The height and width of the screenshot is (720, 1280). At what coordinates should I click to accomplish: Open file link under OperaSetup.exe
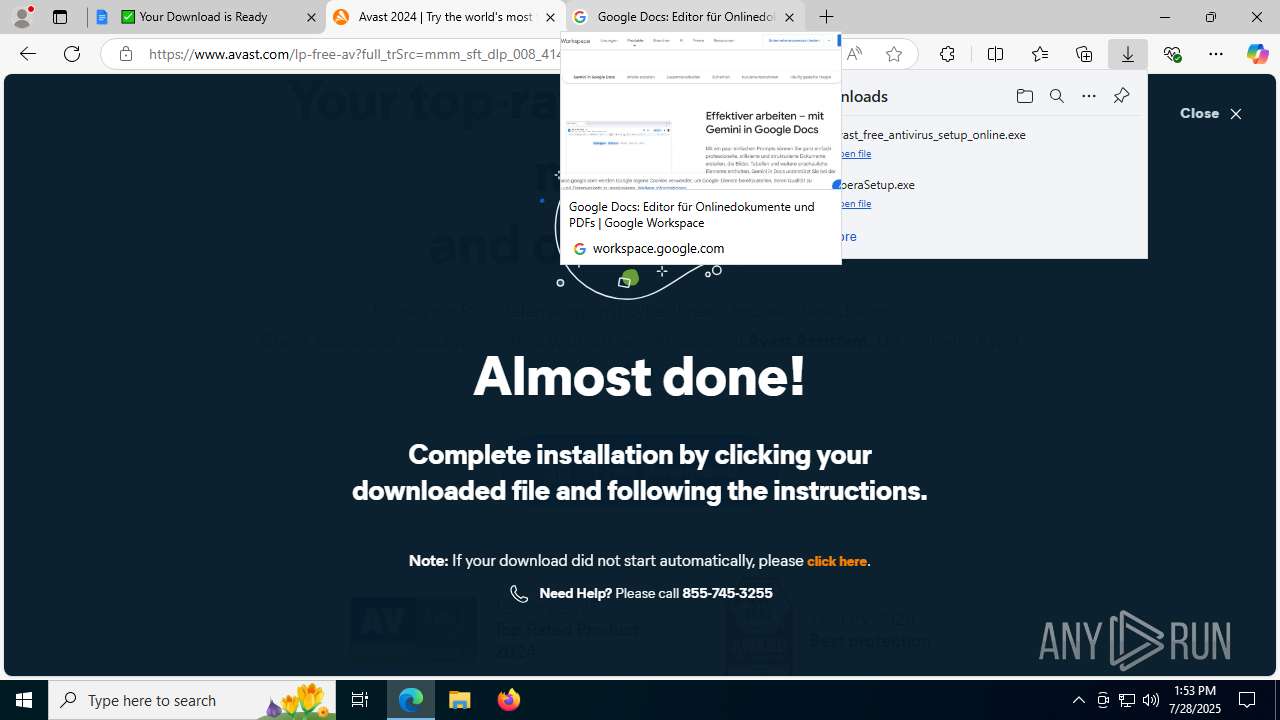pos(855,204)
